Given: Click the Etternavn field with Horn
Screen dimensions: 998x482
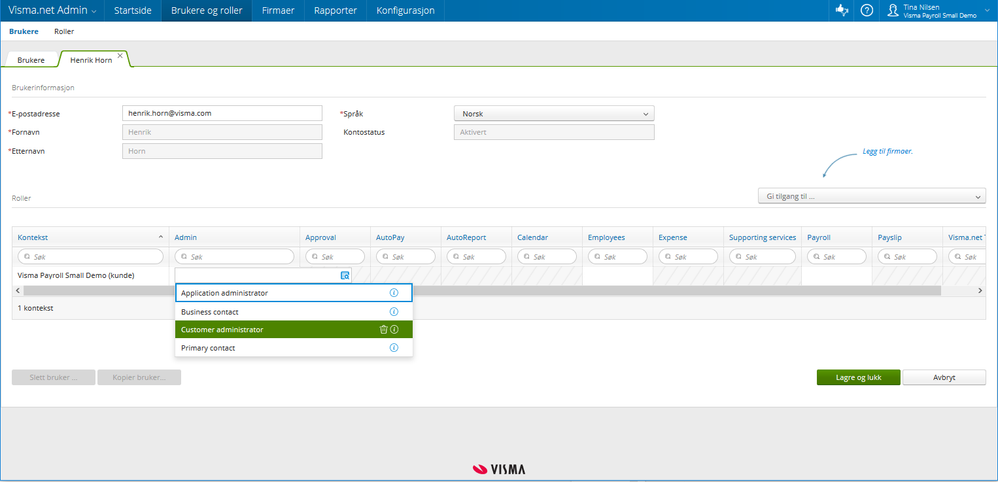Looking at the screenshot, I should click(x=222, y=151).
